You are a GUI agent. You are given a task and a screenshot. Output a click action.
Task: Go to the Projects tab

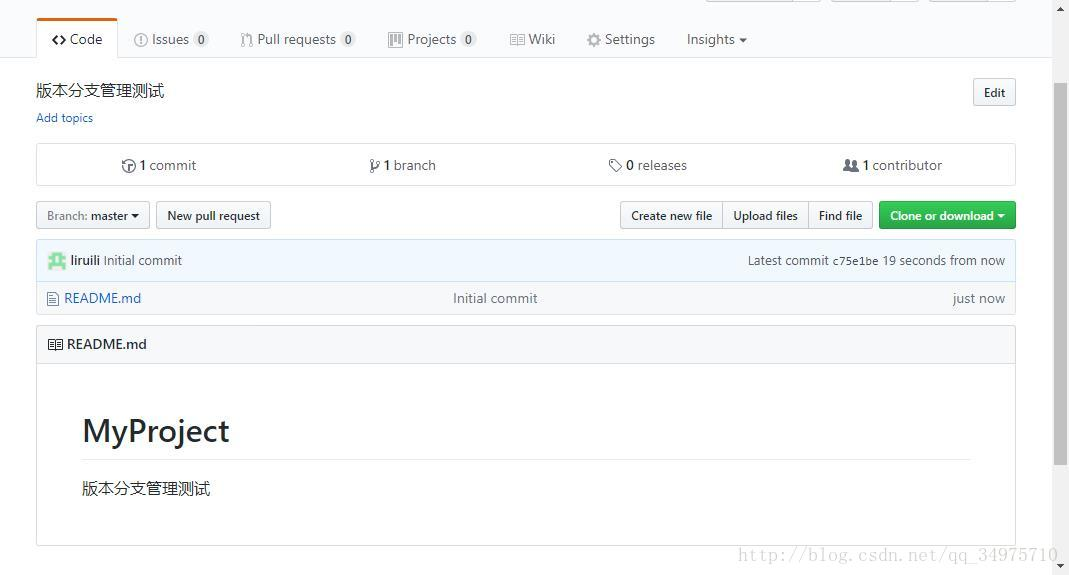coord(431,40)
